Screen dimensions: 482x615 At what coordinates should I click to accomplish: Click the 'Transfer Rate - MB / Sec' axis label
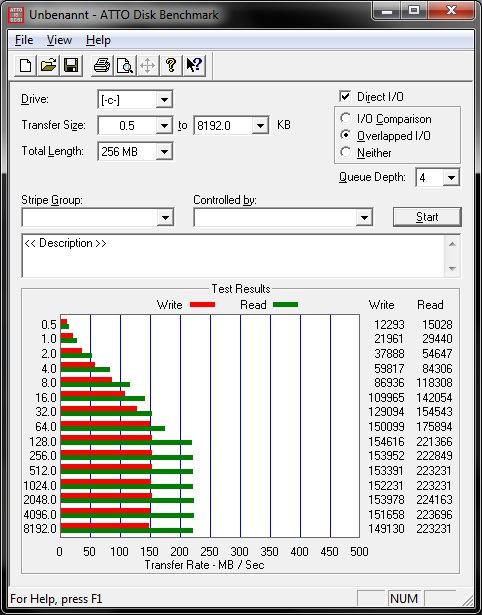204,565
